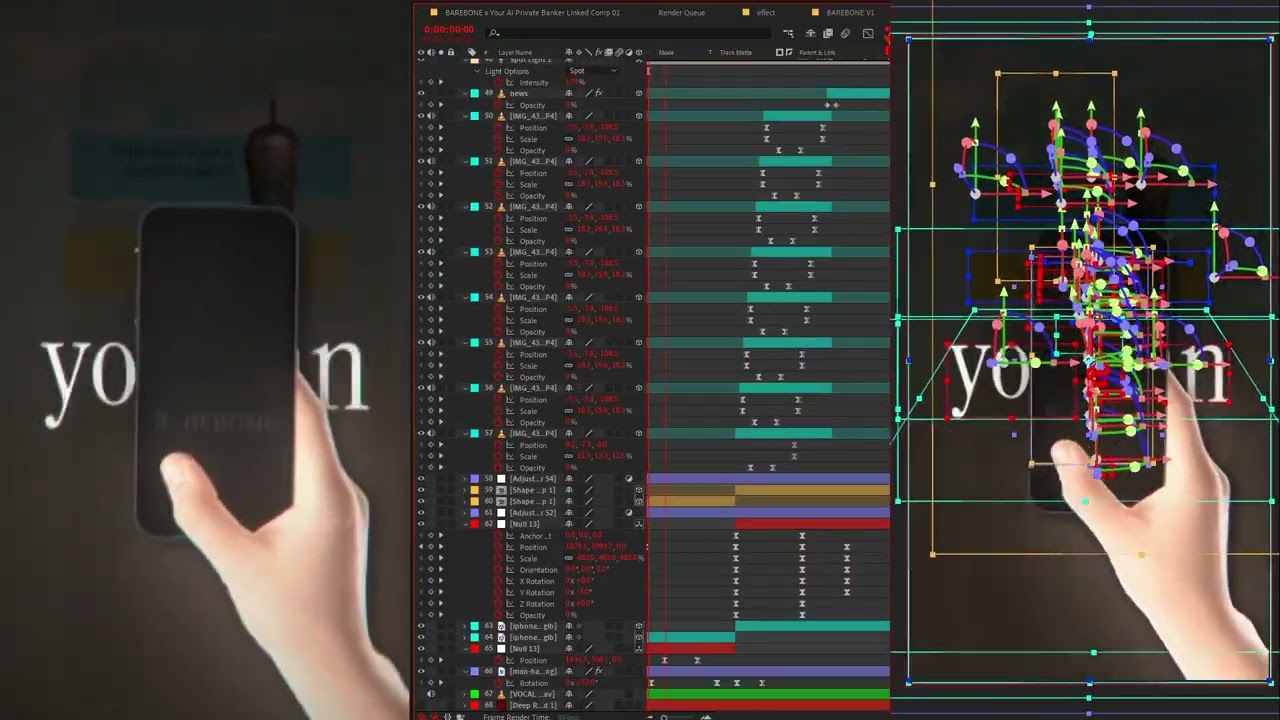This screenshot has height=720, width=1280.
Task: Toggle shy switch for layer 67 VOCAL
Action: [569, 694]
